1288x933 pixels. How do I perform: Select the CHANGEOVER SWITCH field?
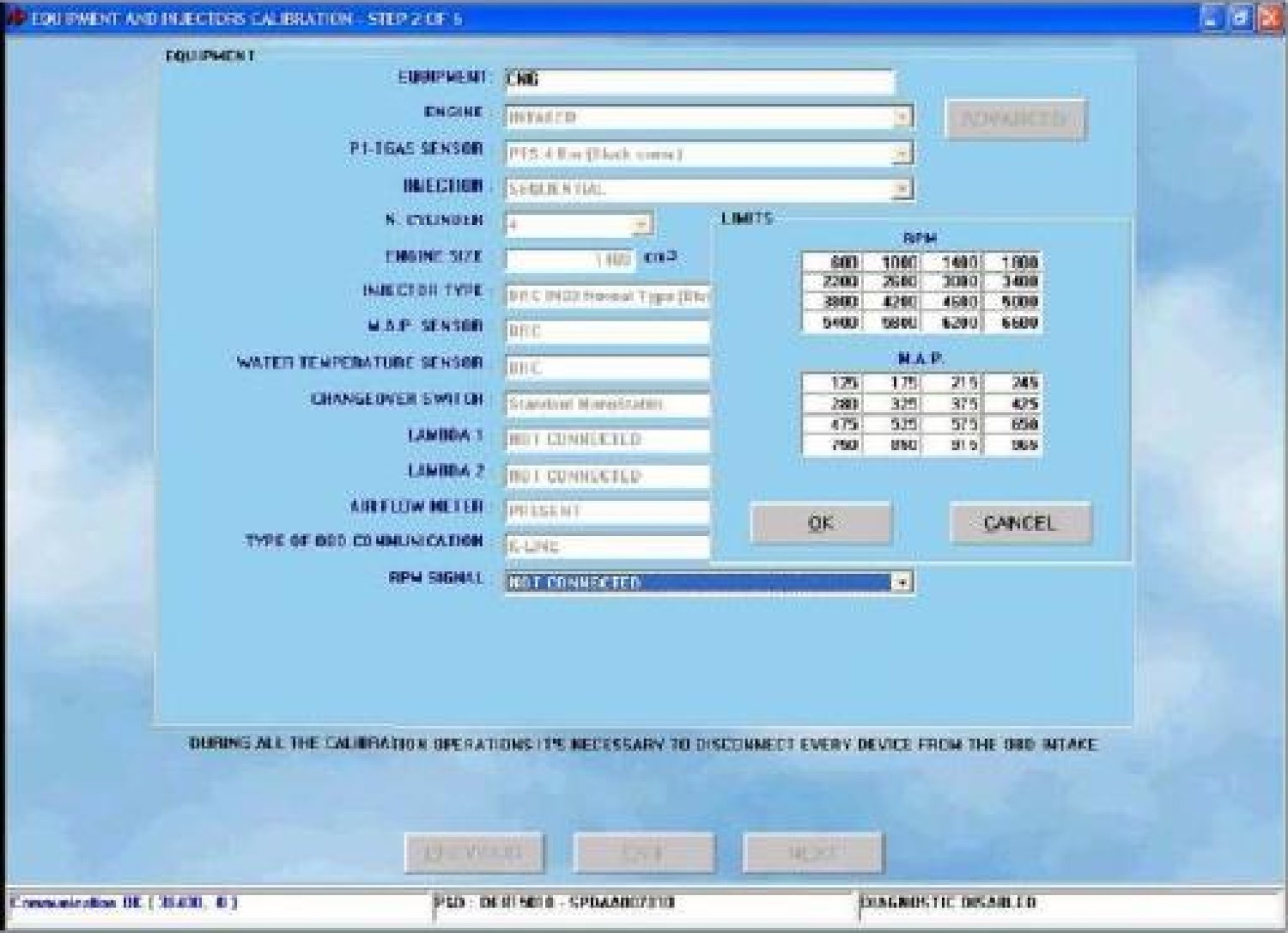point(608,404)
